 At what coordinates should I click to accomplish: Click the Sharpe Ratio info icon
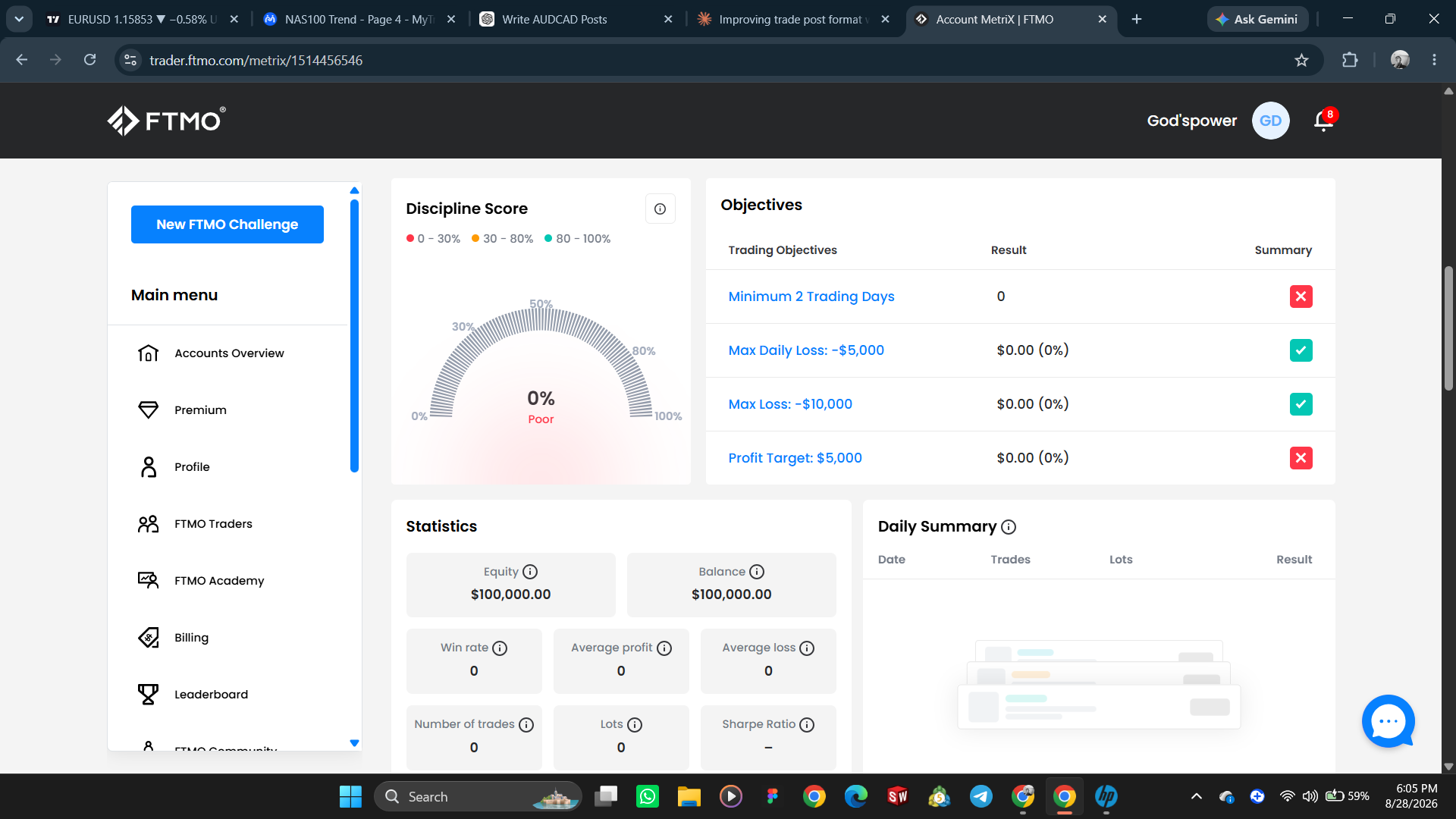[x=807, y=725]
